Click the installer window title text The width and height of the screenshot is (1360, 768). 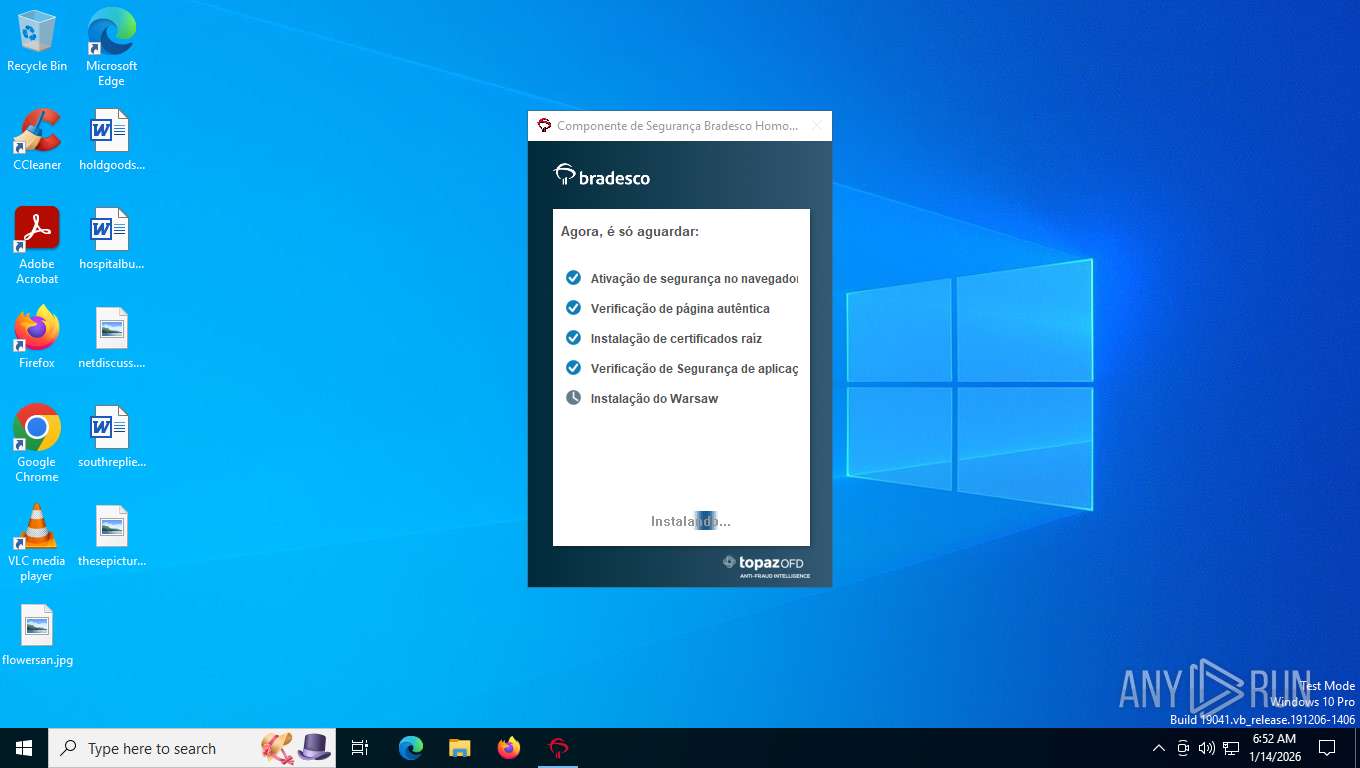tap(677, 126)
